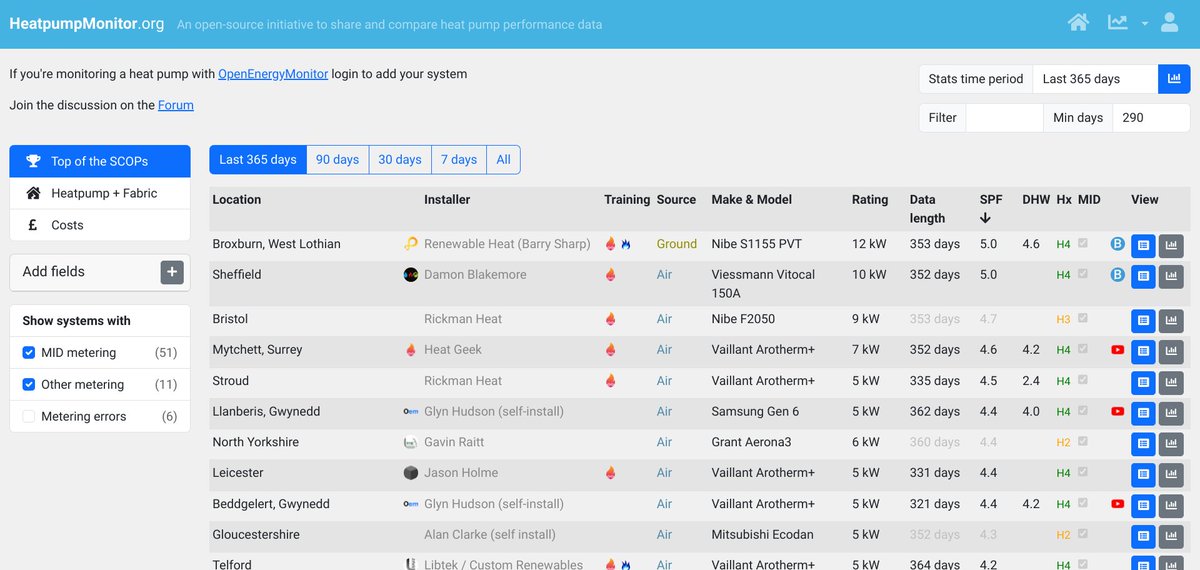Toggle MID checkbox in Bristol row
Image resolution: width=1200 pixels, height=570 pixels.
[x=1083, y=319]
